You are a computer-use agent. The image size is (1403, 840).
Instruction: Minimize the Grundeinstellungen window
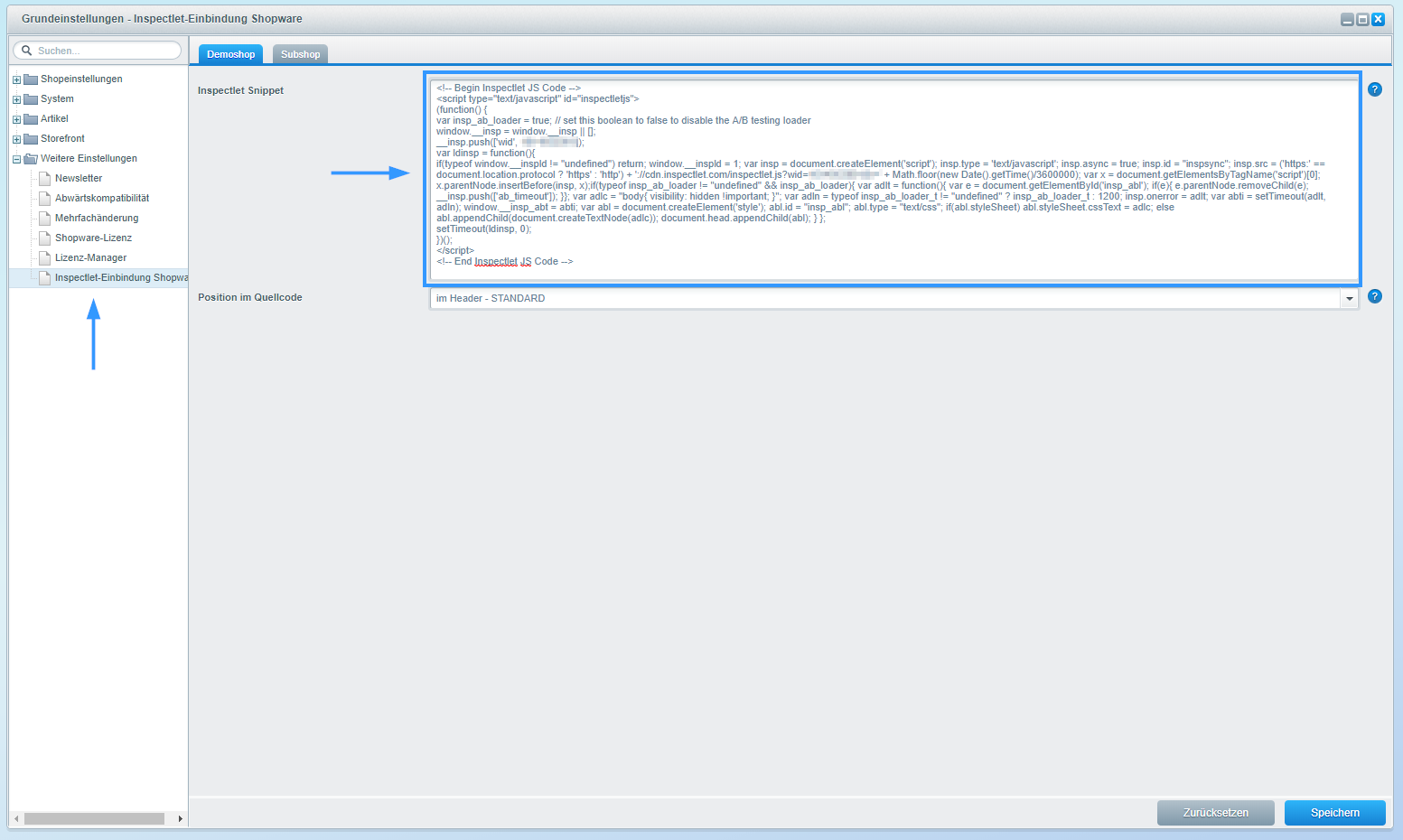coord(1347,19)
